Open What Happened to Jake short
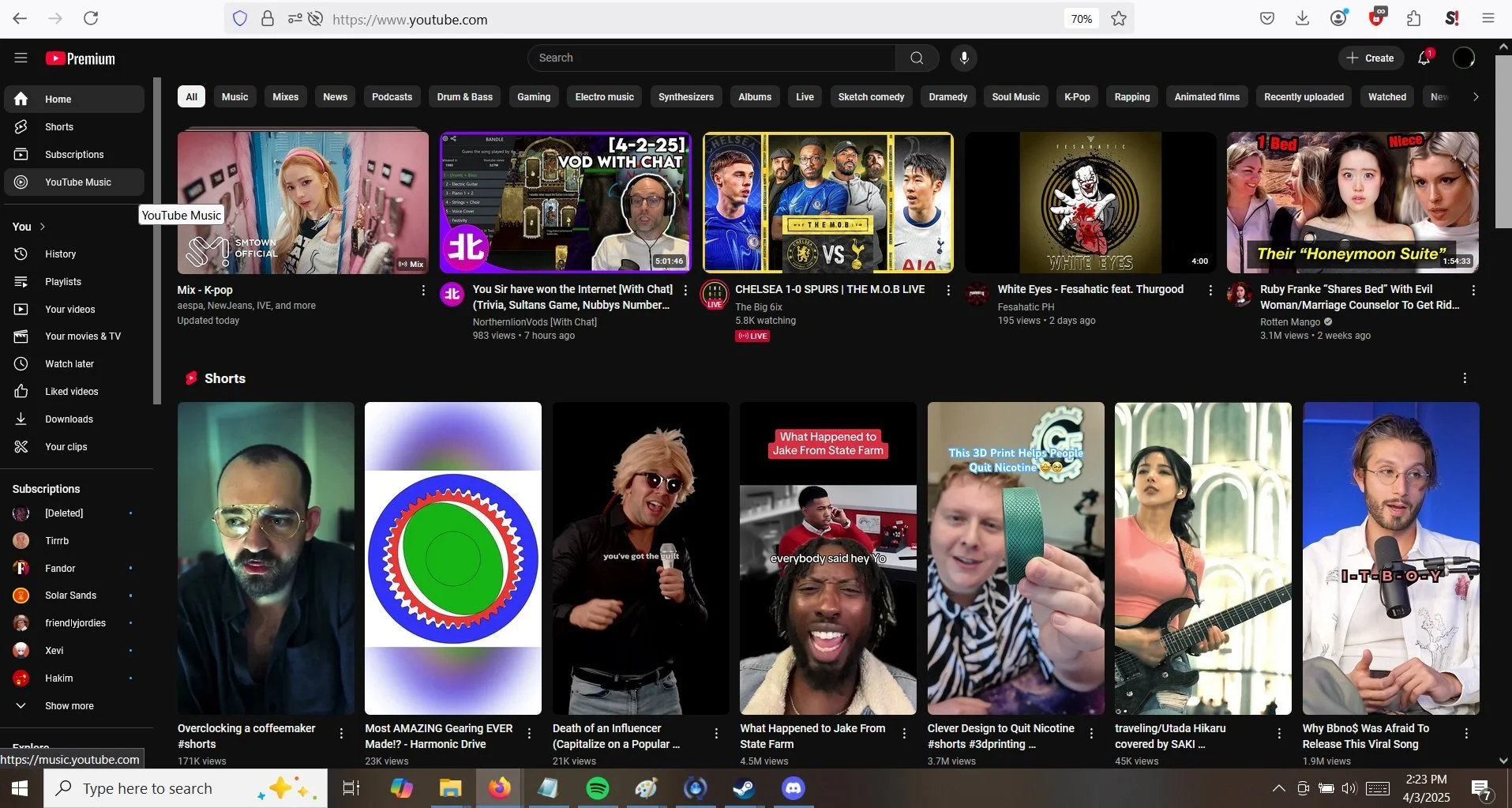 tap(828, 558)
